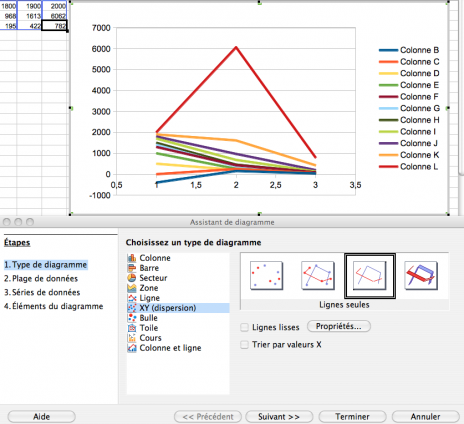Pick the Toile net chart icon

(x=132, y=328)
